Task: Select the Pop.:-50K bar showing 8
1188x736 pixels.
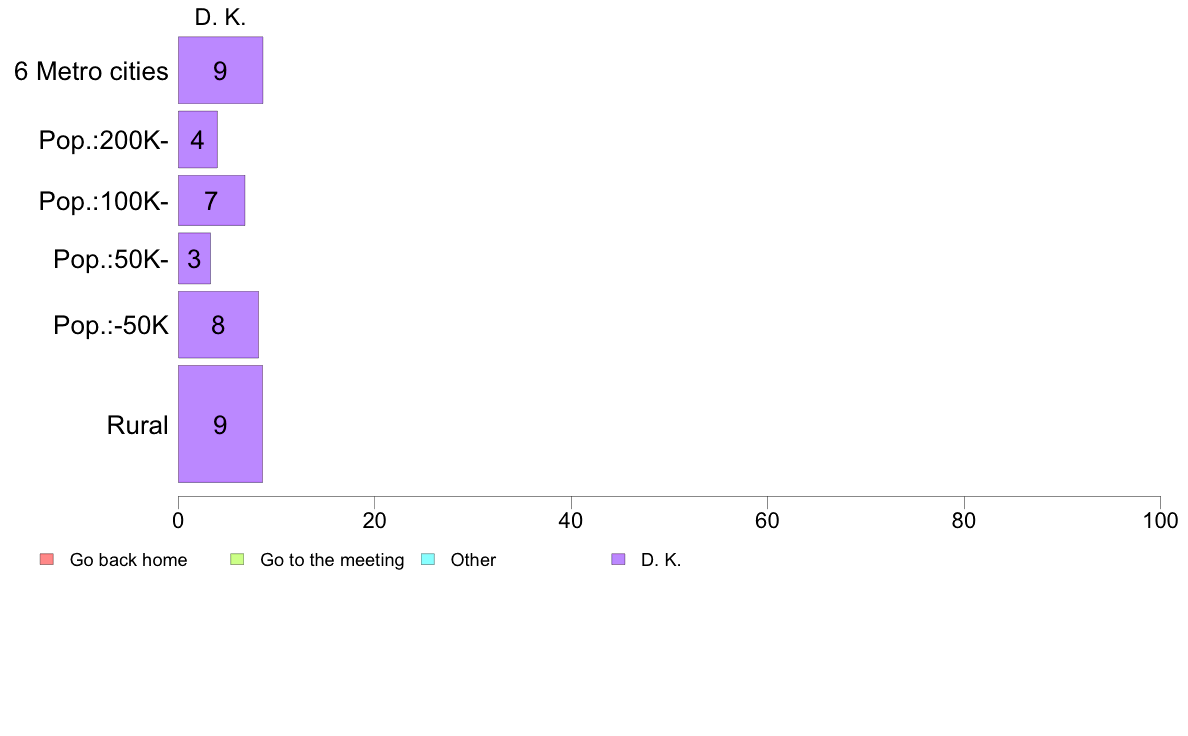Action: point(218,324)
